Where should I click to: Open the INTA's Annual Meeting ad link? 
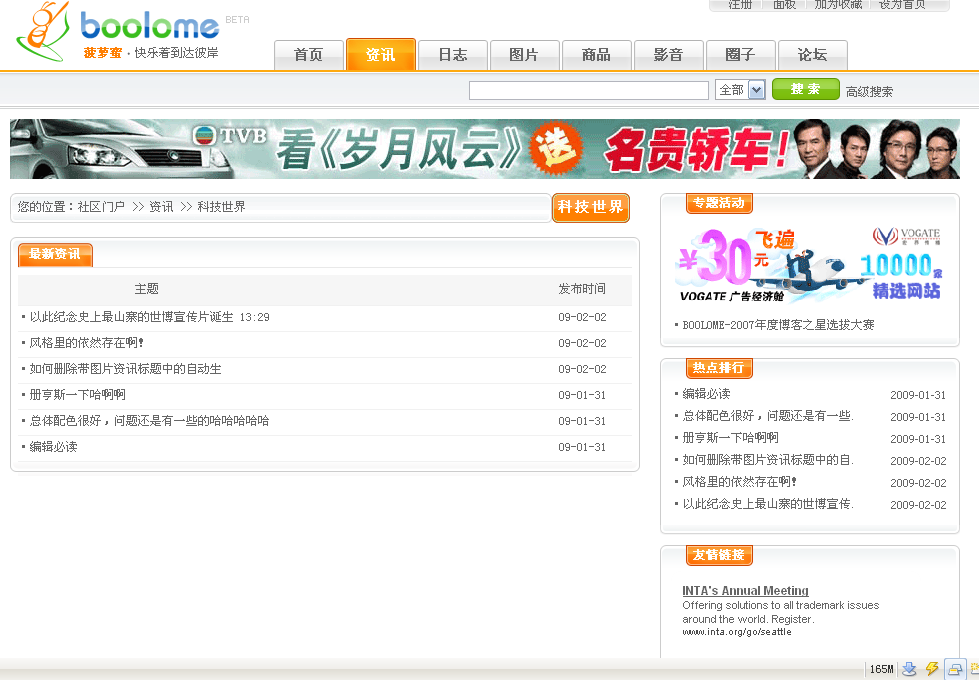coord(745,591)
